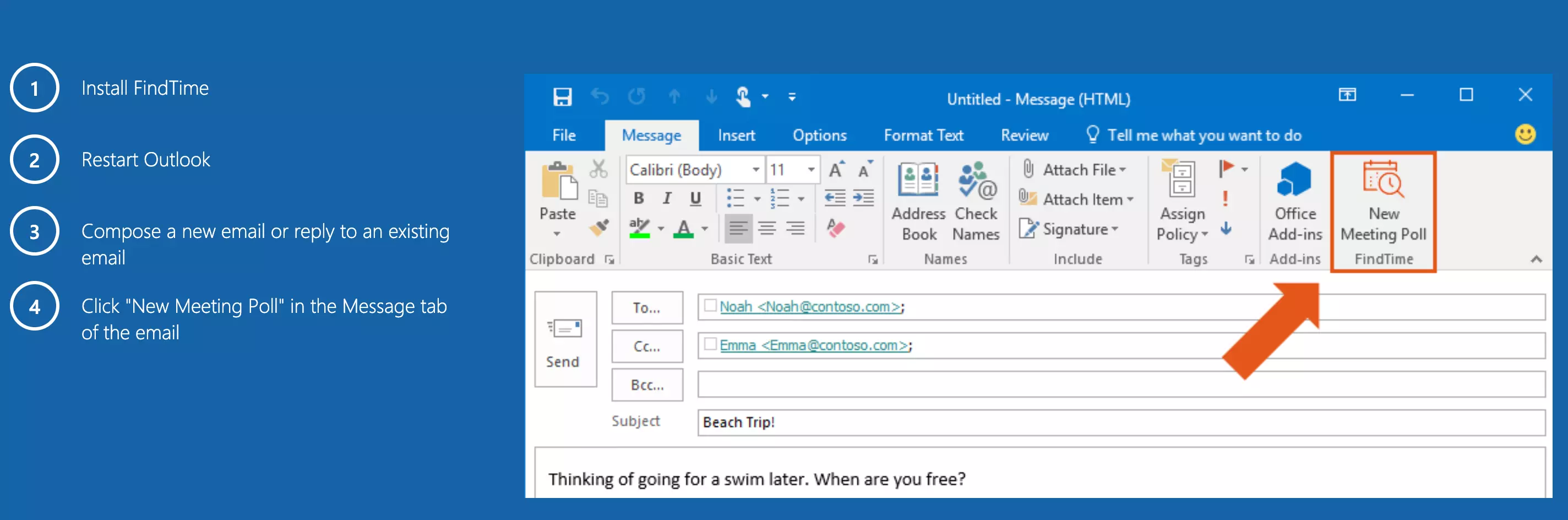Open Office Add-ins
The height and width of the screenshot is (520, 1568).
[x=1295, y=201]
